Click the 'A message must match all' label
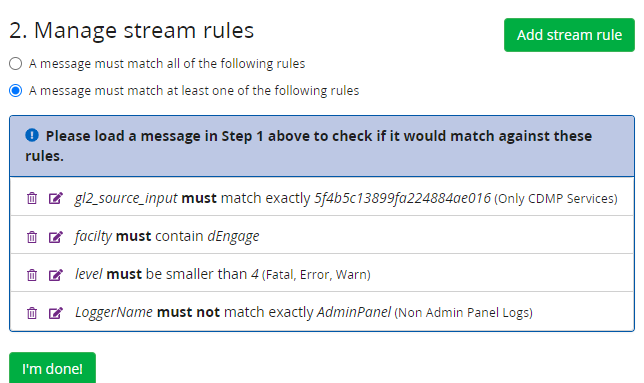The image size is (644, 383). tap(167, 64)
